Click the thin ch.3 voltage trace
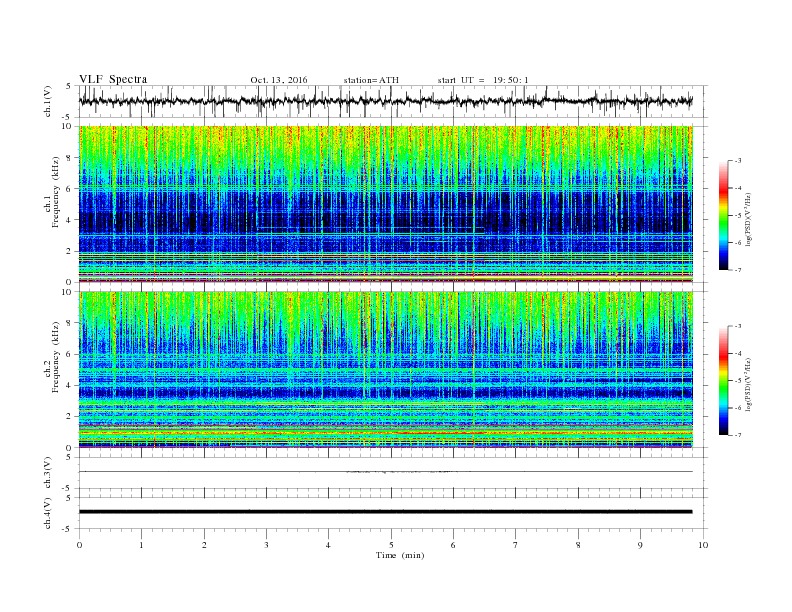Image resolution: width=792 pixels, height=612 pixels. click(x=386, y=472)
